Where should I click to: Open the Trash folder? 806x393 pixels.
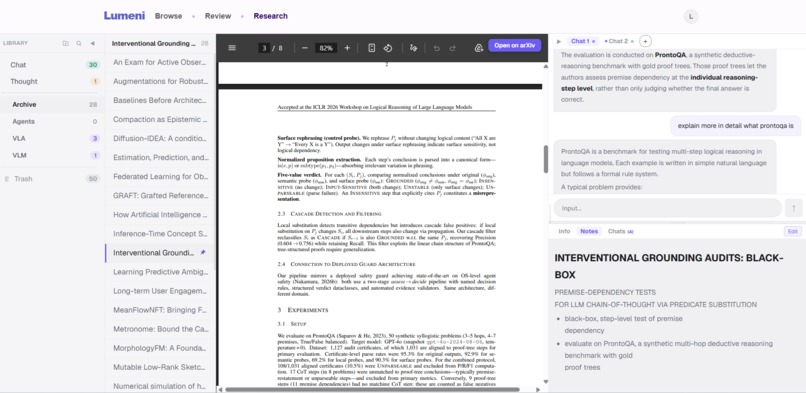click(51, 179)
